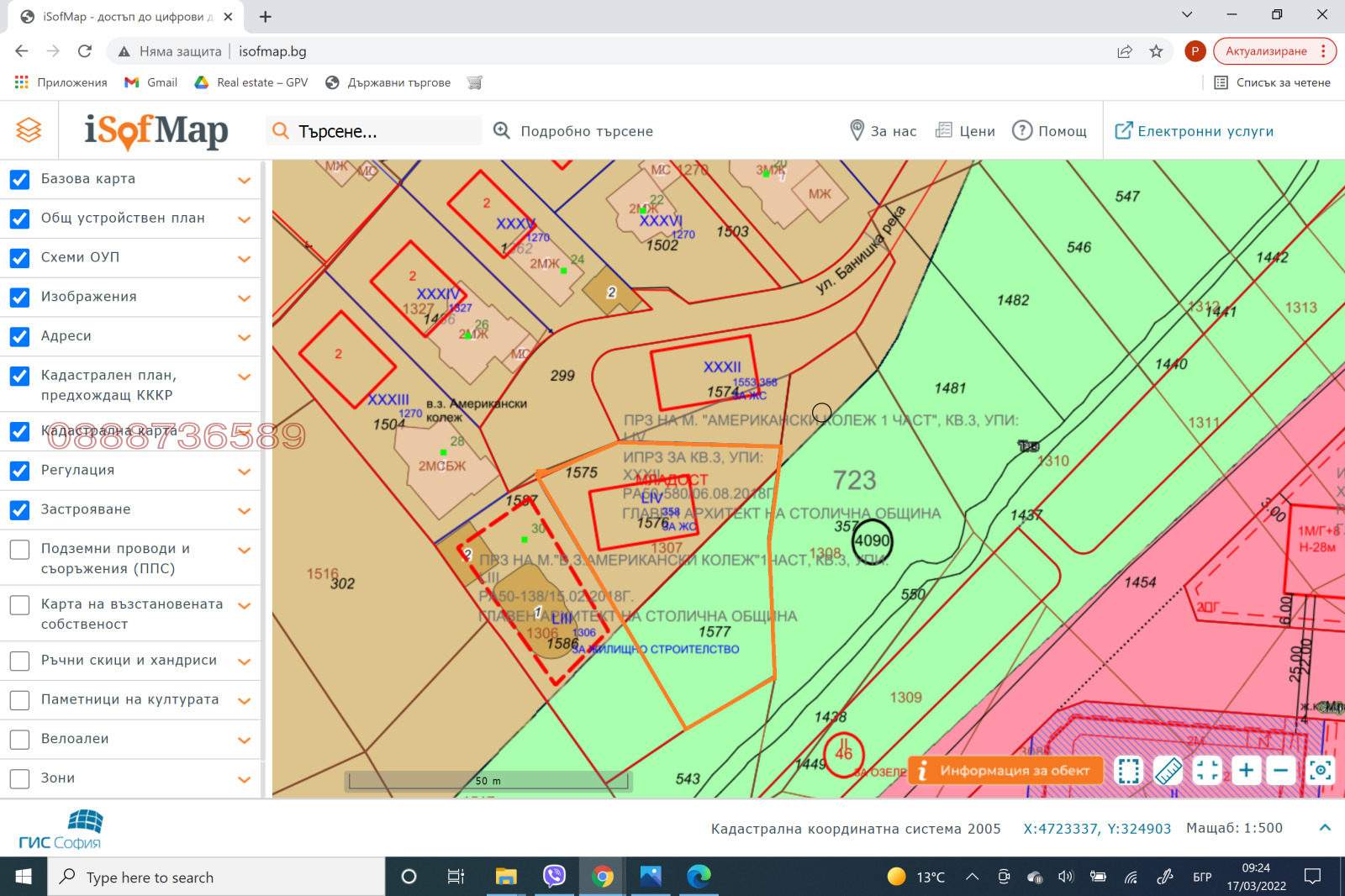Expand the Адреси layer chevron
The image size is (1345, 896).
pos(245,337)
